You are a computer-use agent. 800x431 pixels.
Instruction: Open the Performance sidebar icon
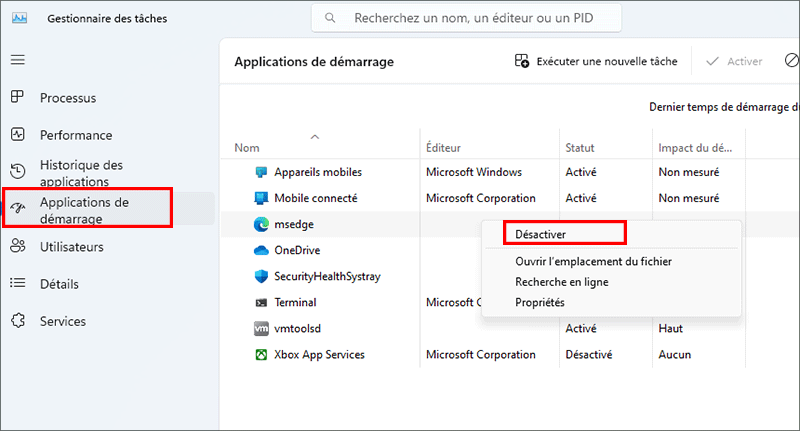coord(17,135)
